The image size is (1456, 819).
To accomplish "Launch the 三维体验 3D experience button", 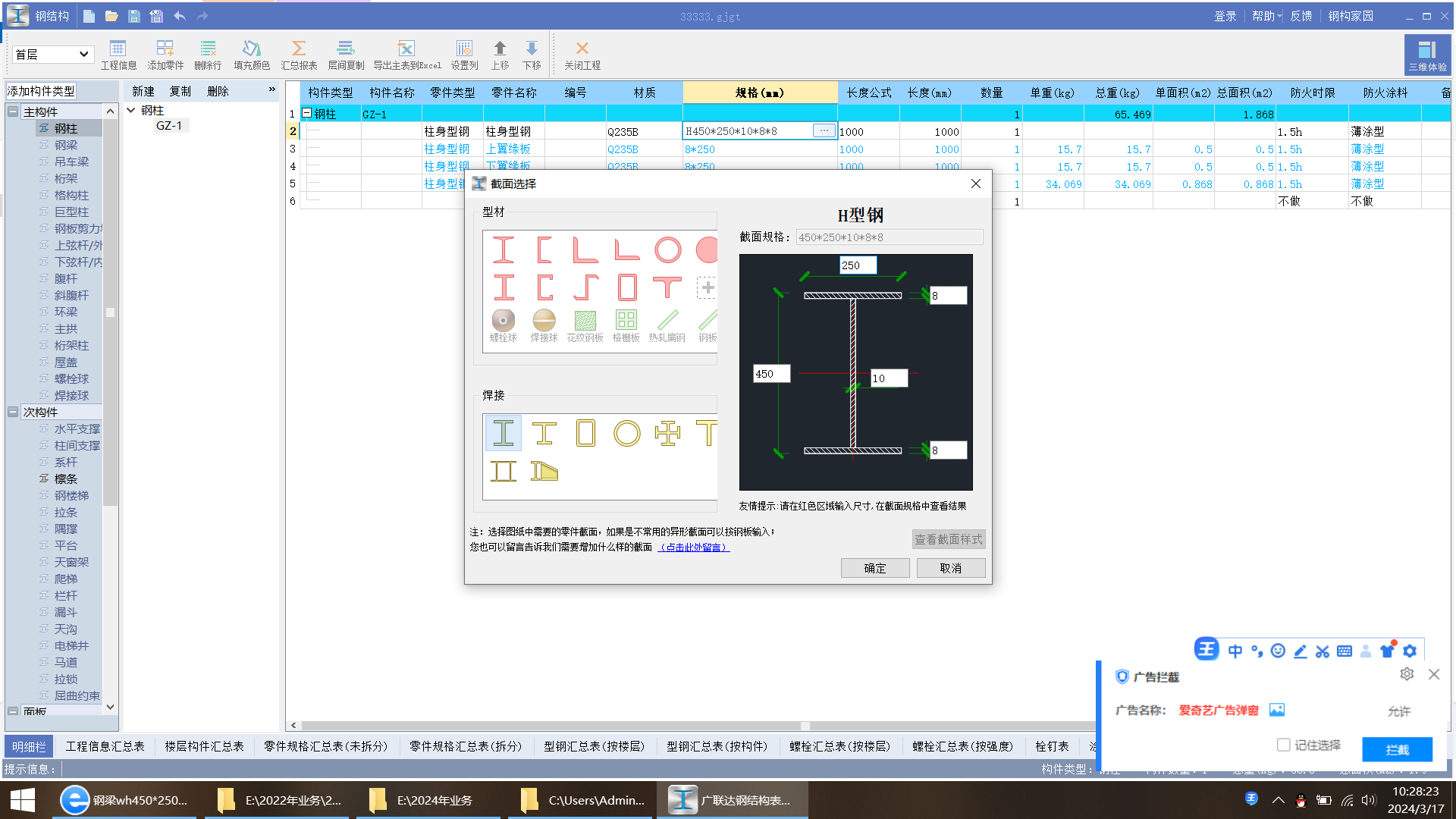I will click(x=1427, y=55).
